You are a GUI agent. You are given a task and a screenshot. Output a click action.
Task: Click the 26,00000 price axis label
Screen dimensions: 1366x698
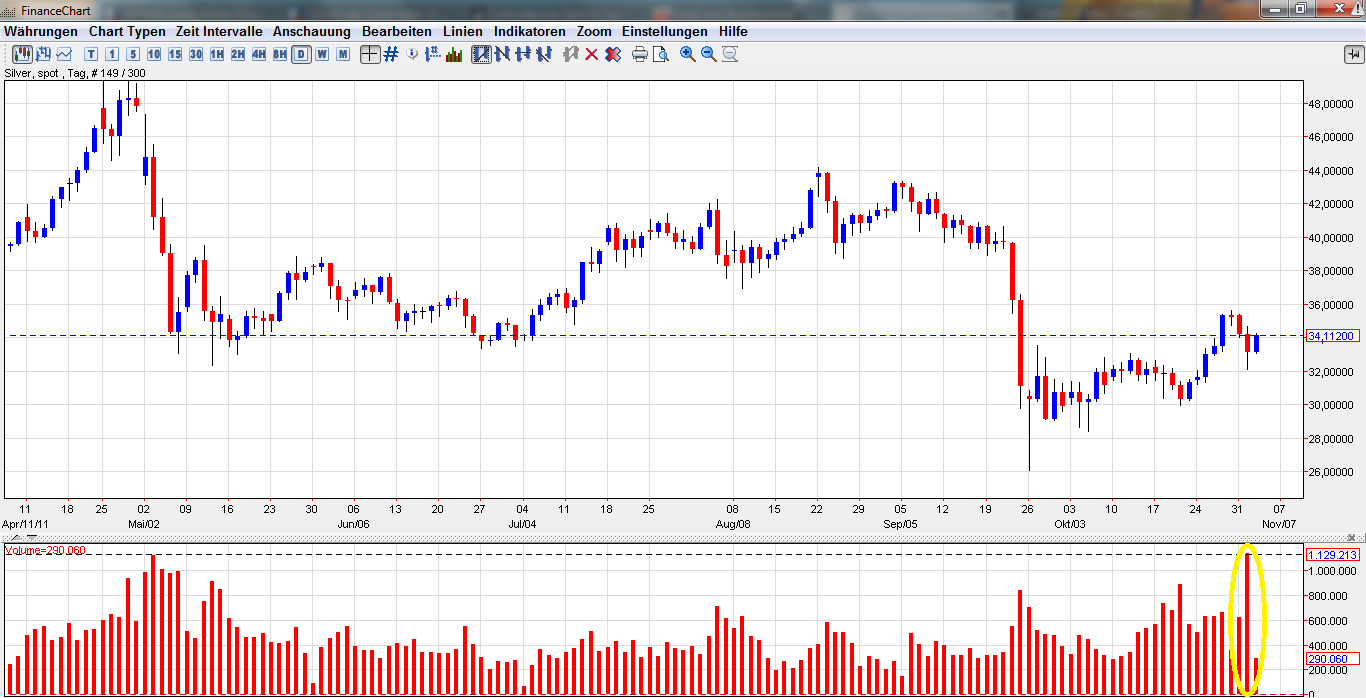pos(1332,472)
